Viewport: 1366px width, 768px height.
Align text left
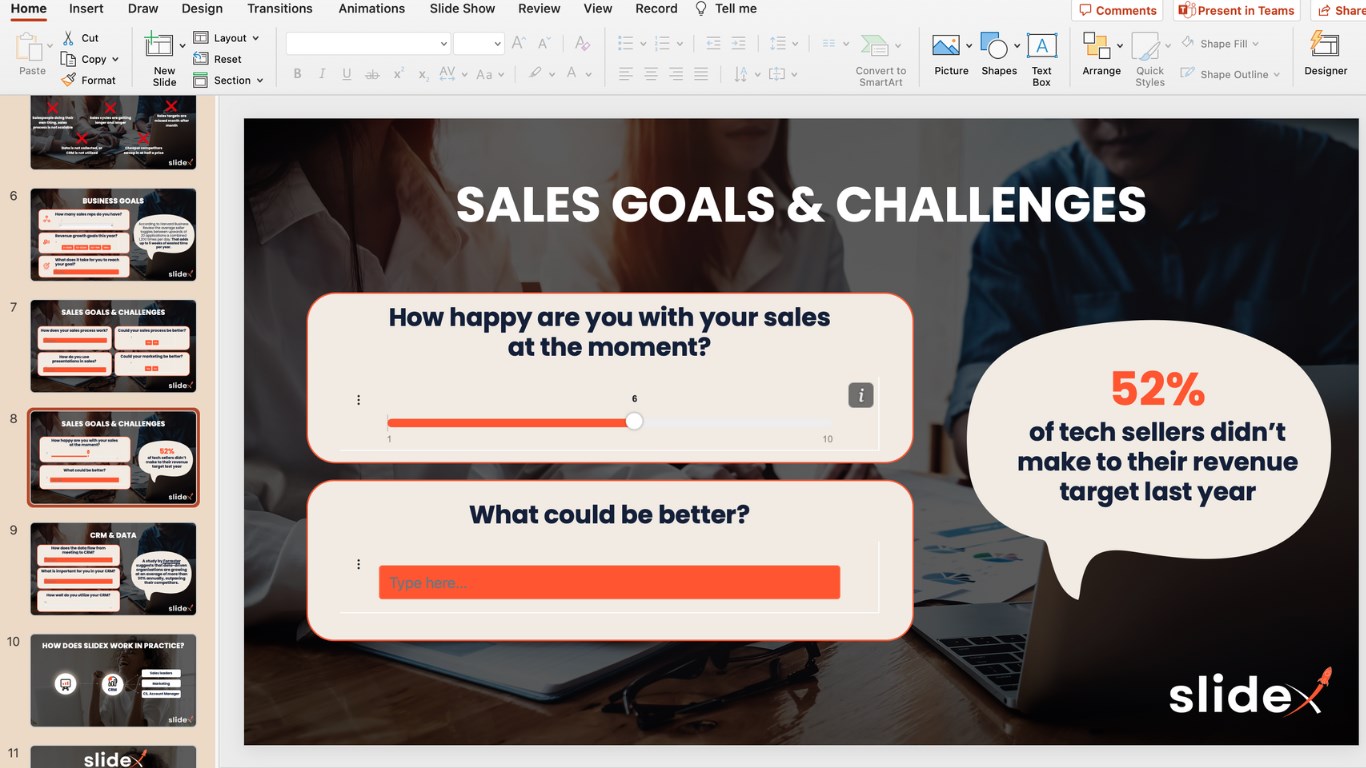point(625,74)
